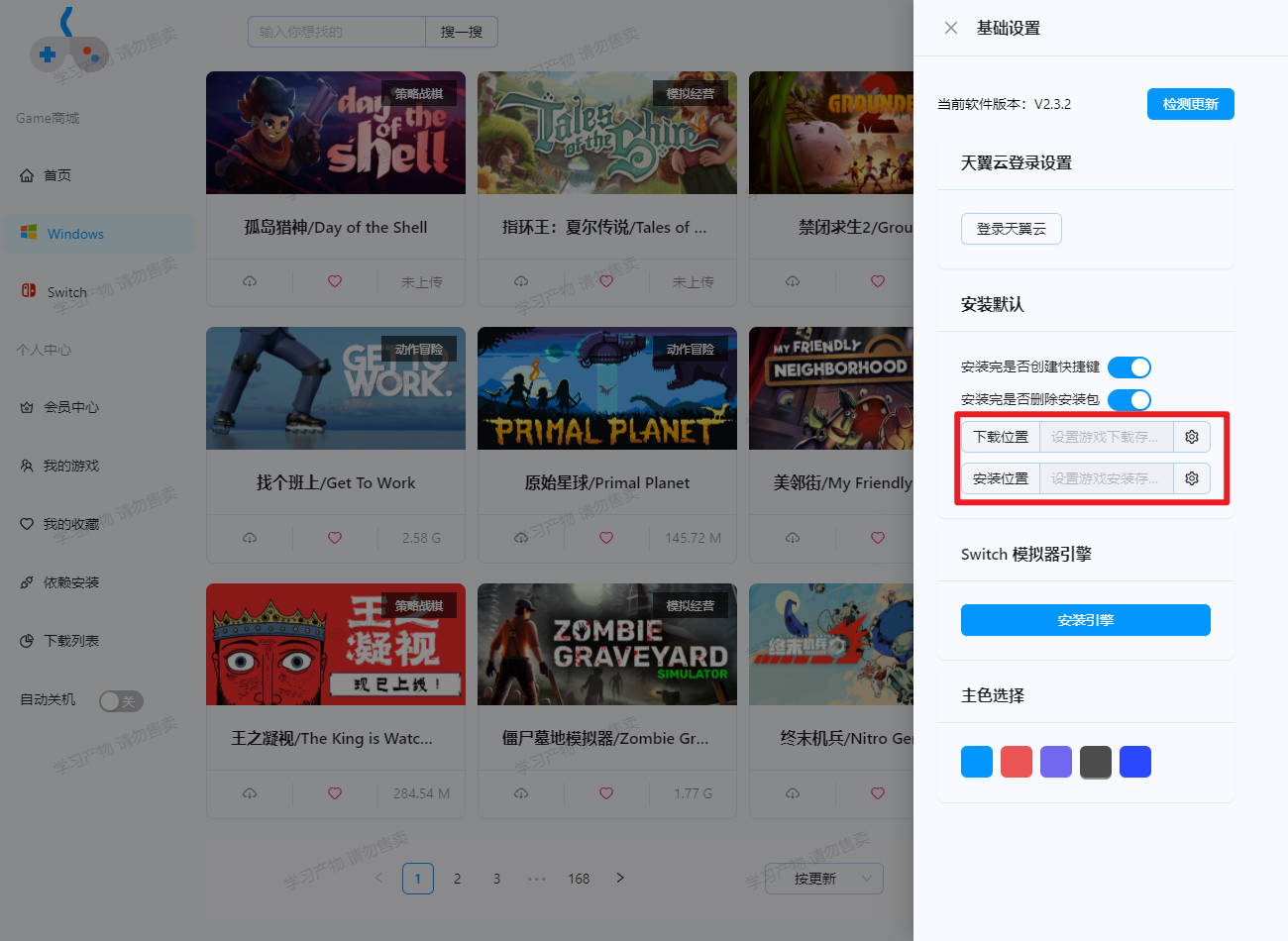Image resolution: width=1288 pixels, height=941 pixels.
Task: Go to page 2 of results
Action: (x=458, y=879)
